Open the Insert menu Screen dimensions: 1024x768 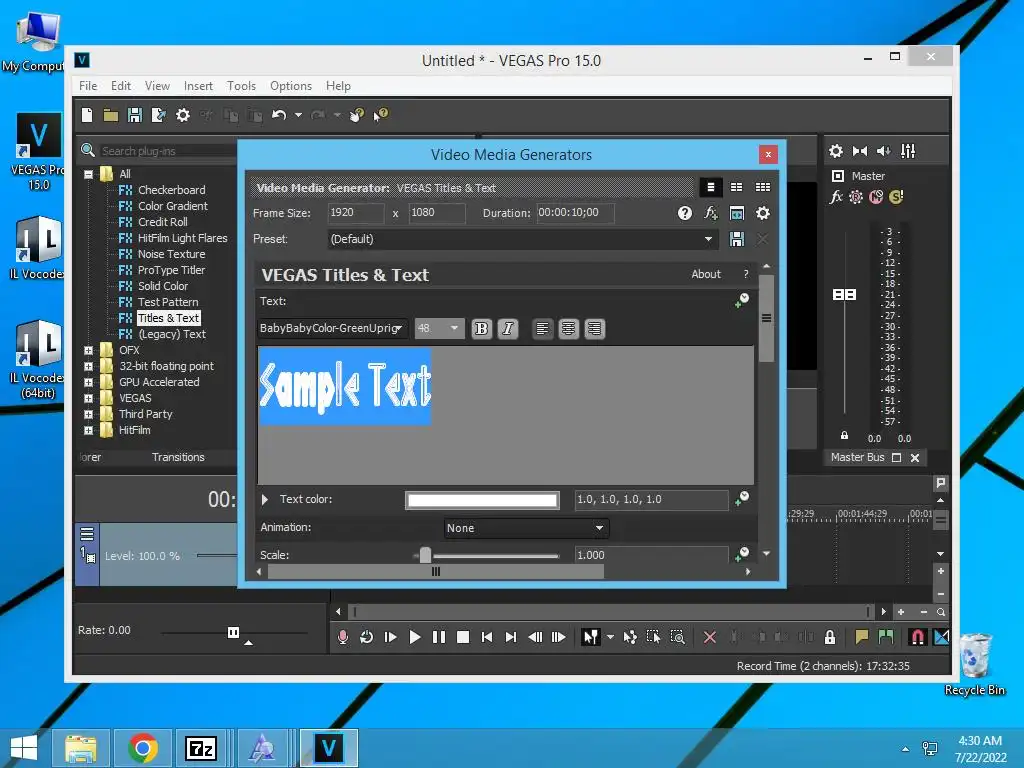[x=198, y=86]
